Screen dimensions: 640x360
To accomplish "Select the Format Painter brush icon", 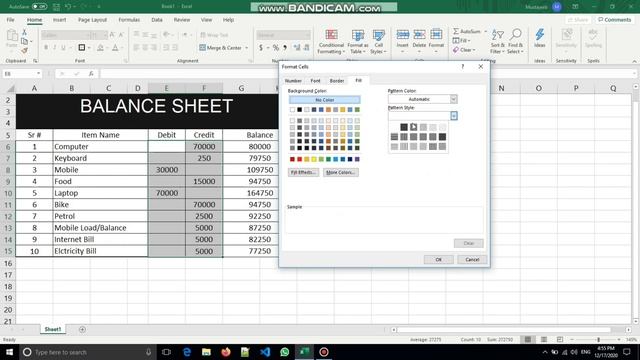I will pos(24,50).
